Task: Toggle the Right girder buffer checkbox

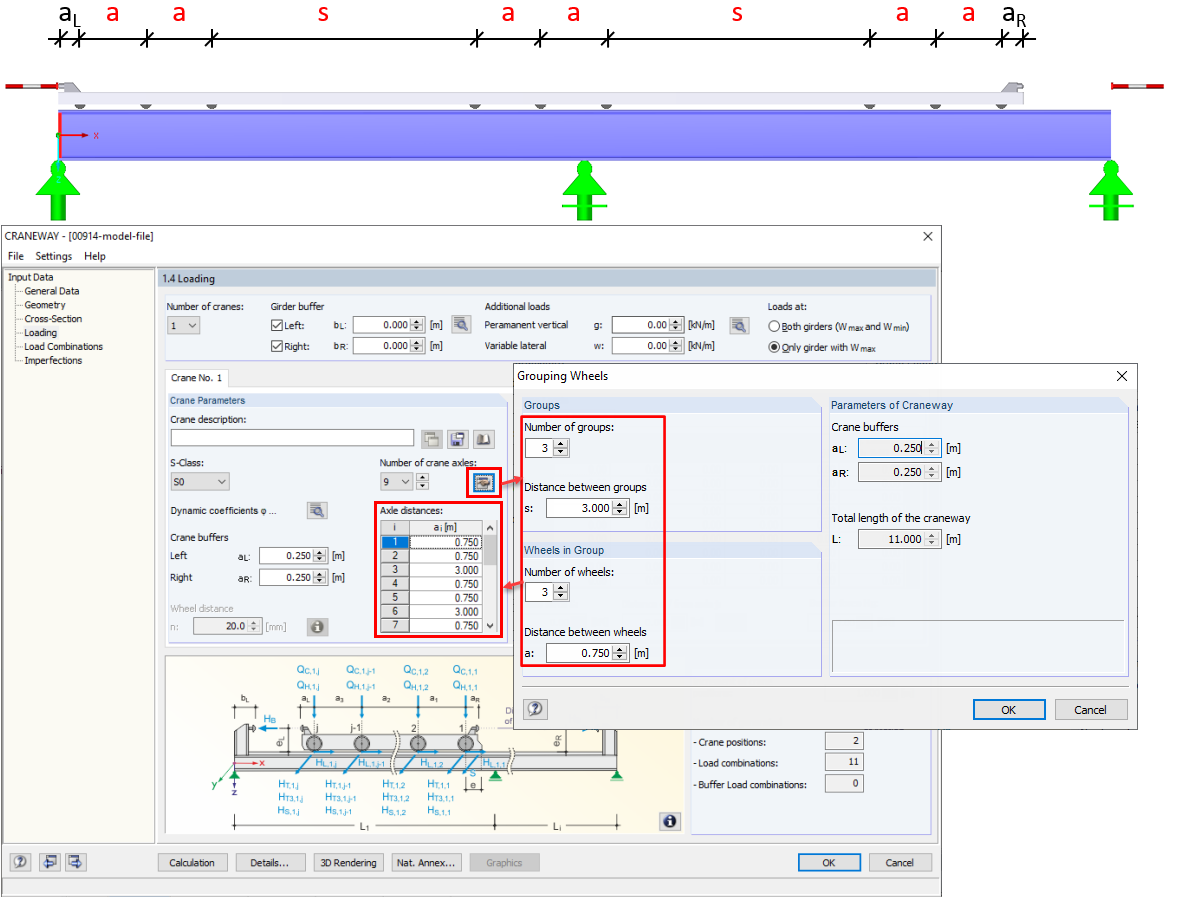Action: [278, 346]
